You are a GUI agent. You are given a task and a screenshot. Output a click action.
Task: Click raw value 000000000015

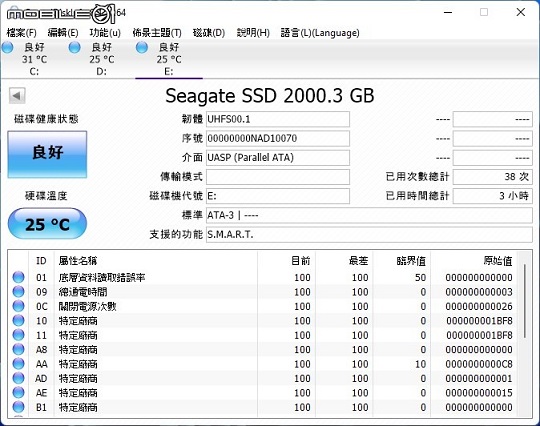[x=479, y=393]
